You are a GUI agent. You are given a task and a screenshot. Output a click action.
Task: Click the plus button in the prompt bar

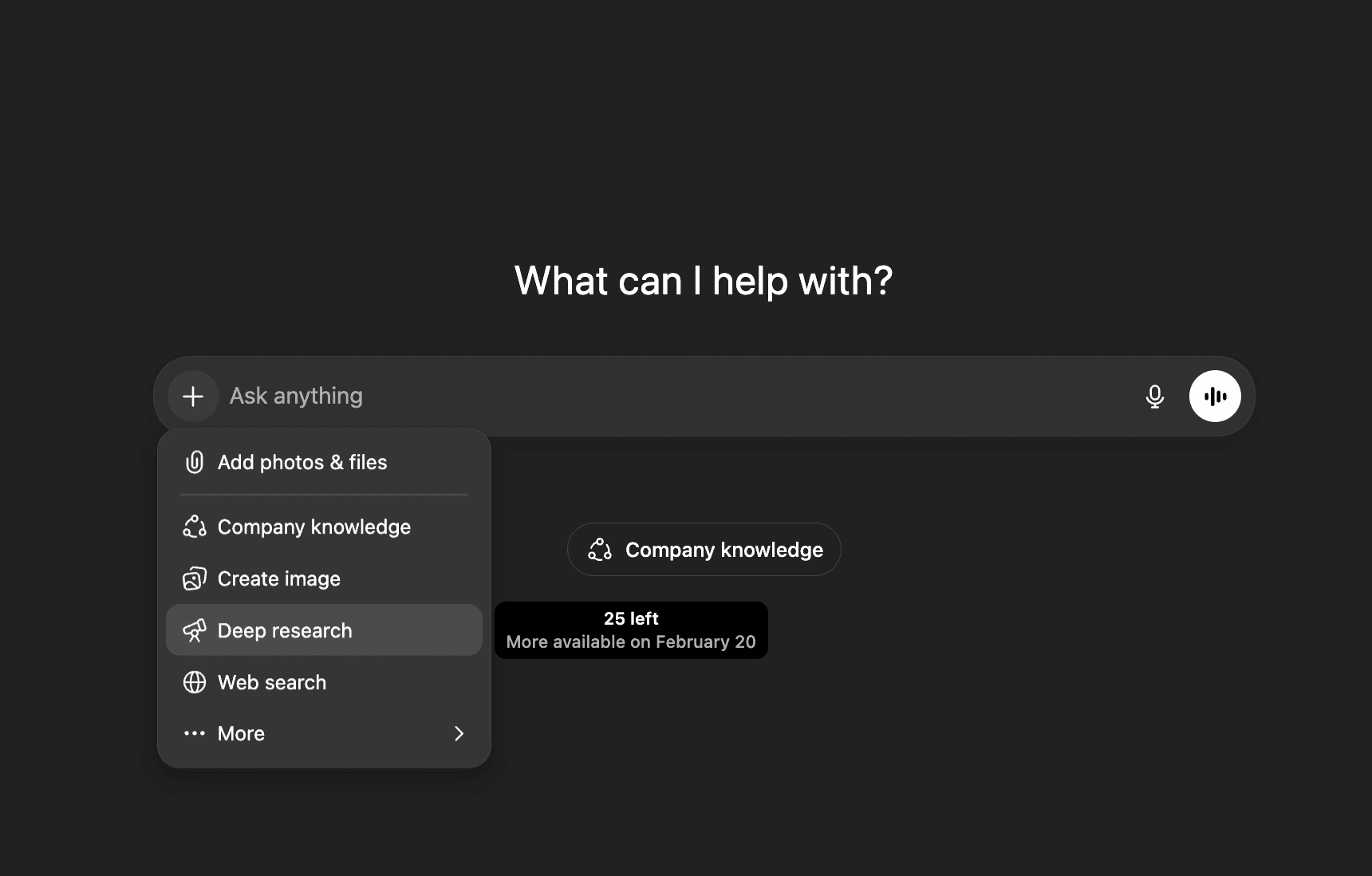click(x=193, y=397)
